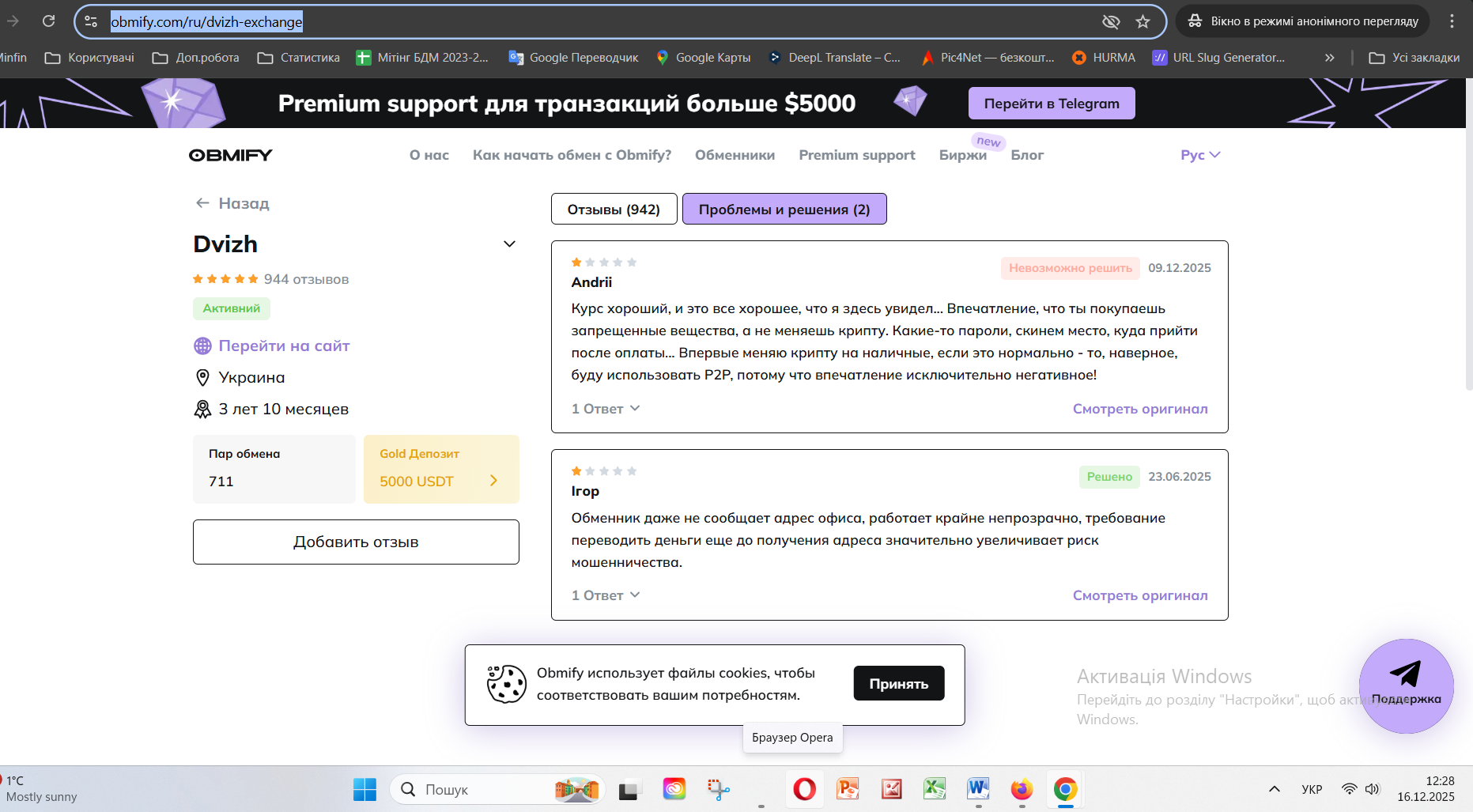The image size is (1473, 812).
Task: Open the Користувачі bookmarks folder
Action: point(89,58)
